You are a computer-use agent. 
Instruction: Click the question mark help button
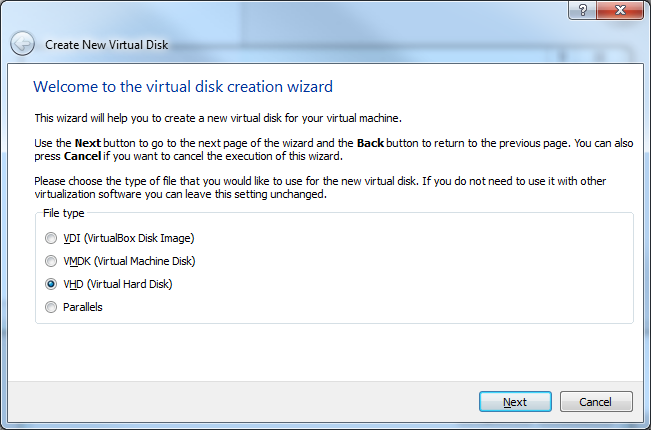coord(581,9)
